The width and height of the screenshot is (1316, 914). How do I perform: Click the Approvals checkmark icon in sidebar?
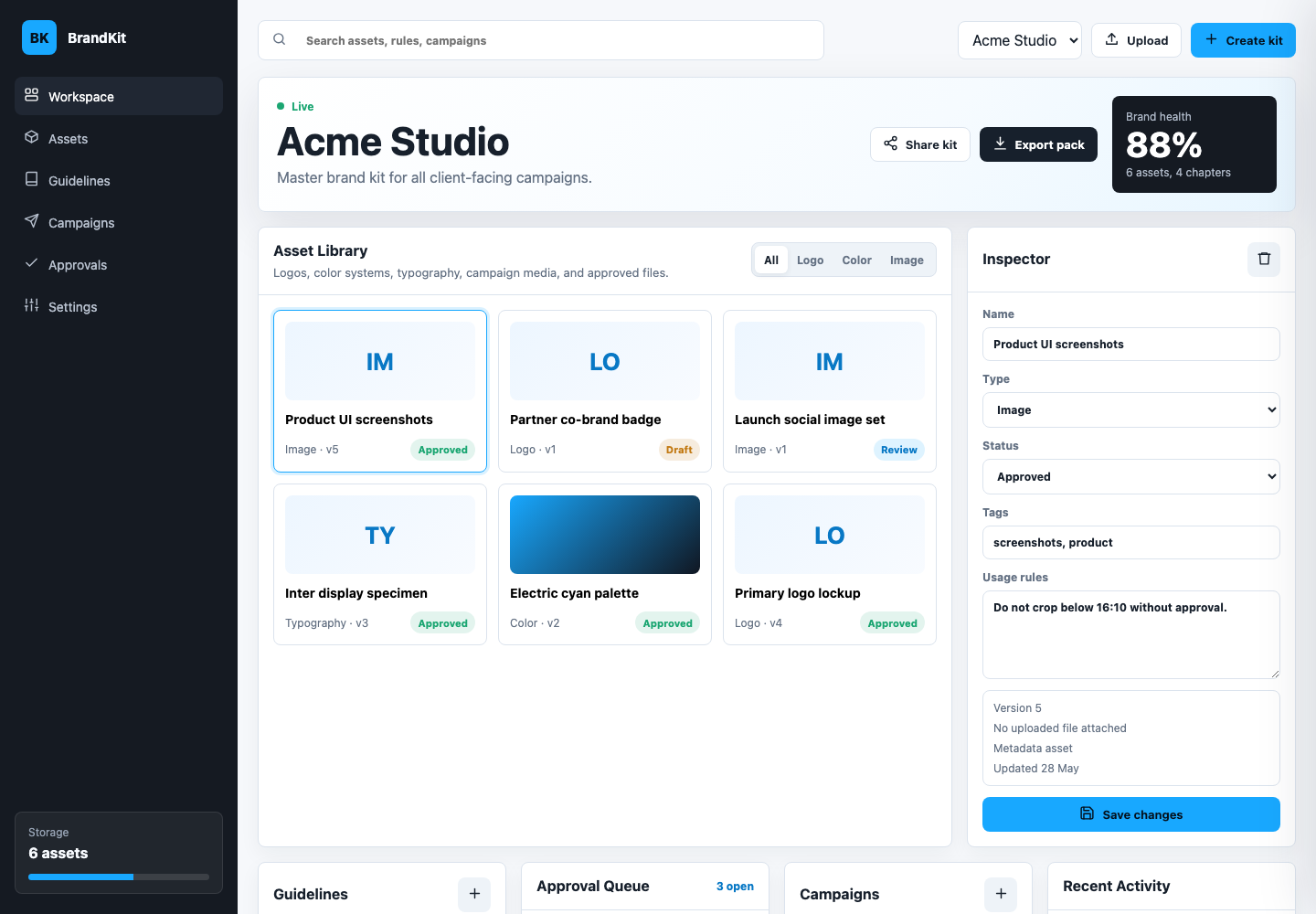pyautogui.click(x=32, y=263)
